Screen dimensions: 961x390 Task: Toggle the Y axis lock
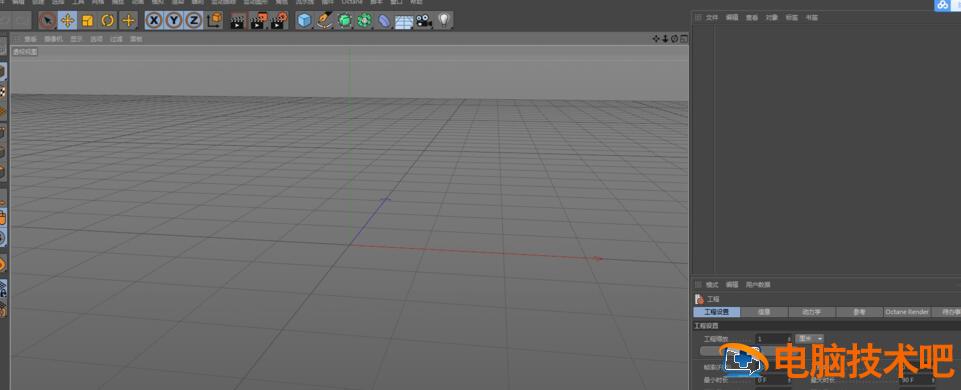tap(174, 21)
